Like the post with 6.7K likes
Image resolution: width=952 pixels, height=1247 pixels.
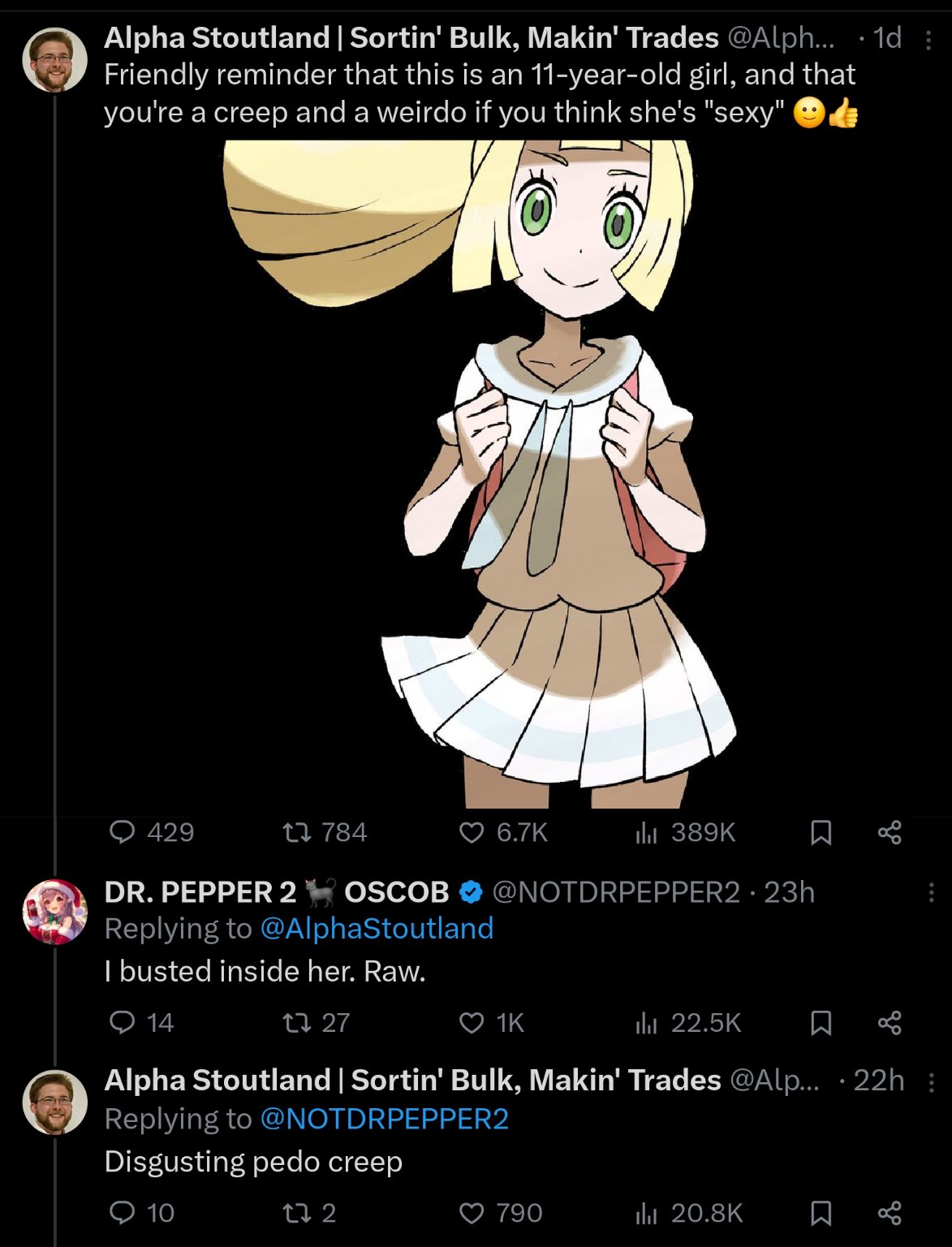coord(472,832)
